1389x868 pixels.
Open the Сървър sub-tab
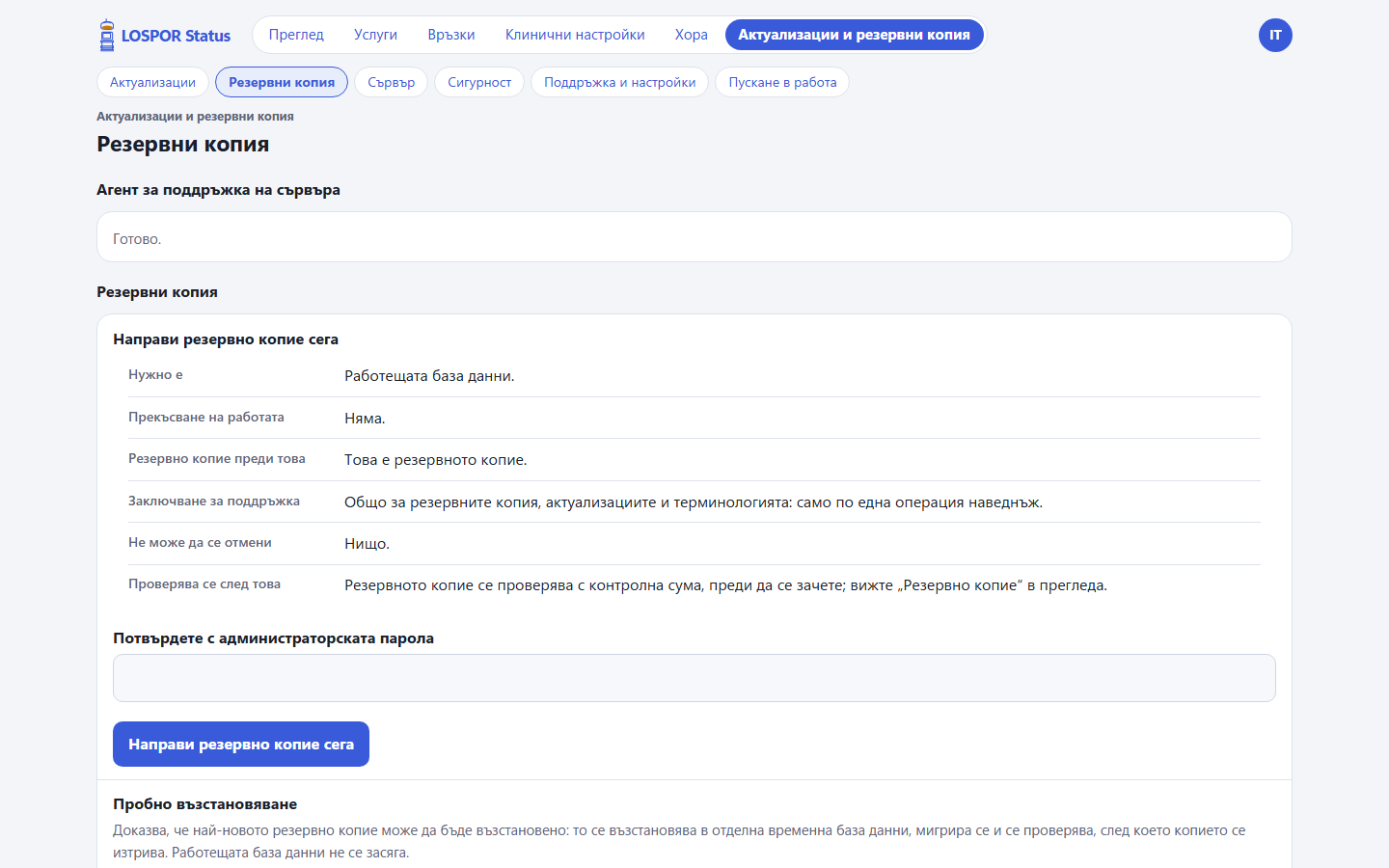click(391, 82)
